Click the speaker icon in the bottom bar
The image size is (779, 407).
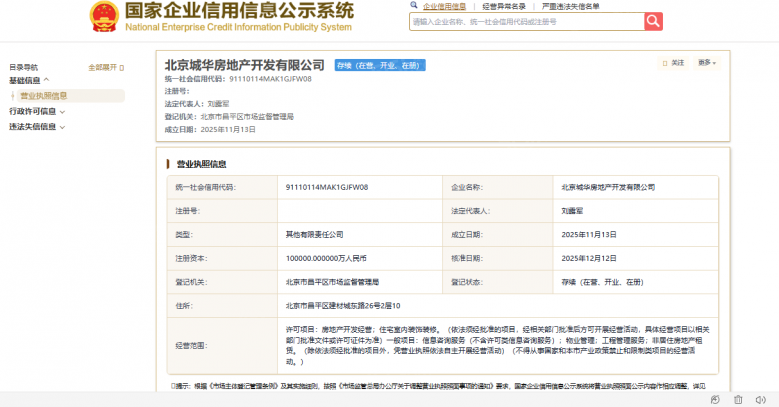point(761,400)
